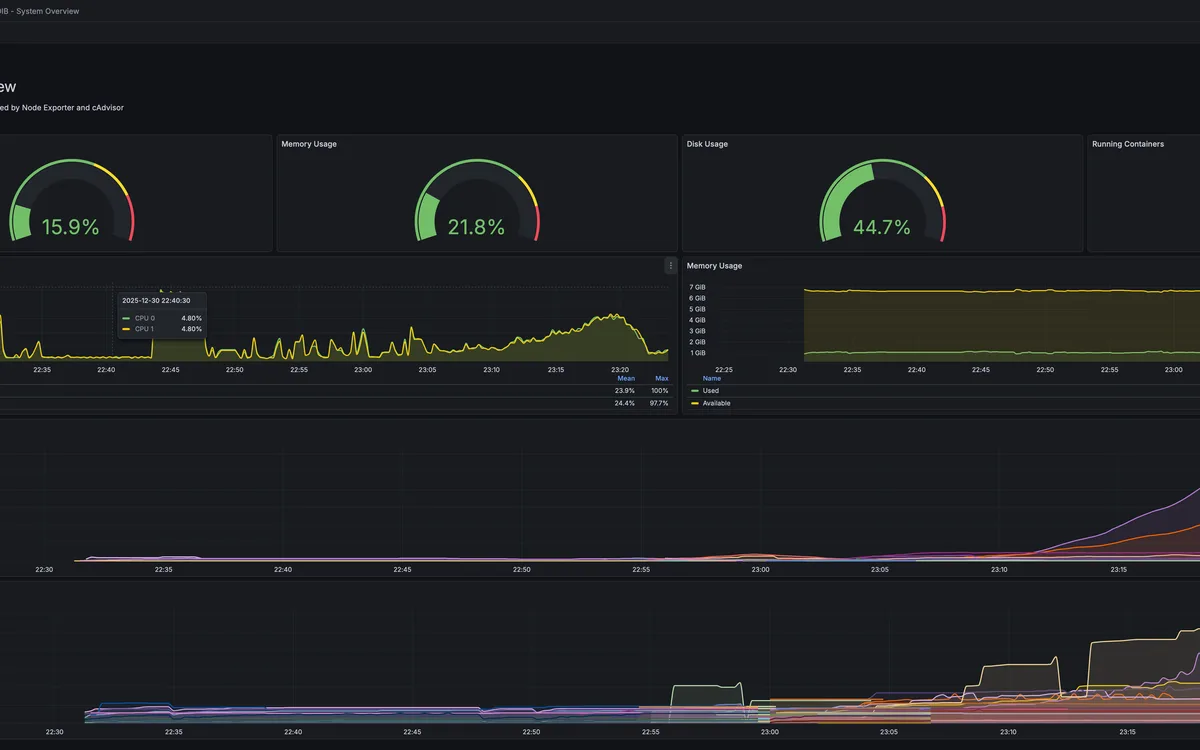Image resolution: width=1200 pixels, height=750 pixels.
Task: Open the Memory Usage time series panel title
Action: click(714, 266)
